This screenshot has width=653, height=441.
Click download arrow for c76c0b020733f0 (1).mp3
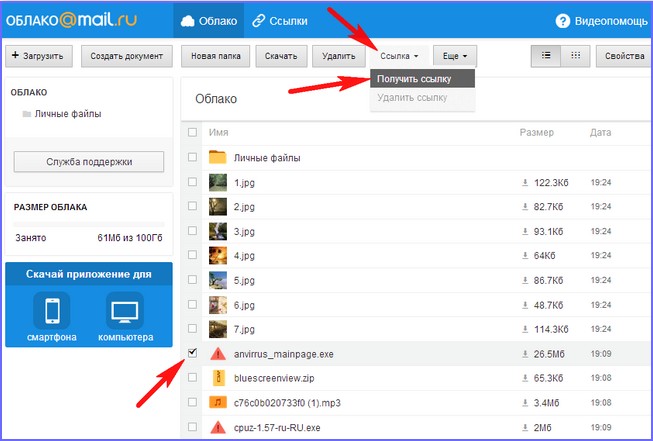tap(525, 403)
